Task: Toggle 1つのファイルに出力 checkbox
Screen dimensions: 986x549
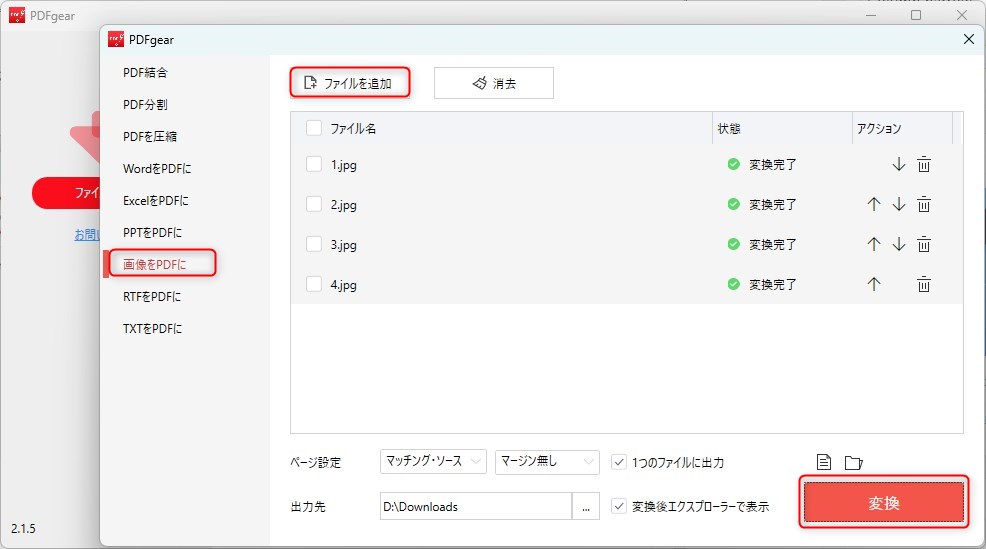Action: coord(619,462)
